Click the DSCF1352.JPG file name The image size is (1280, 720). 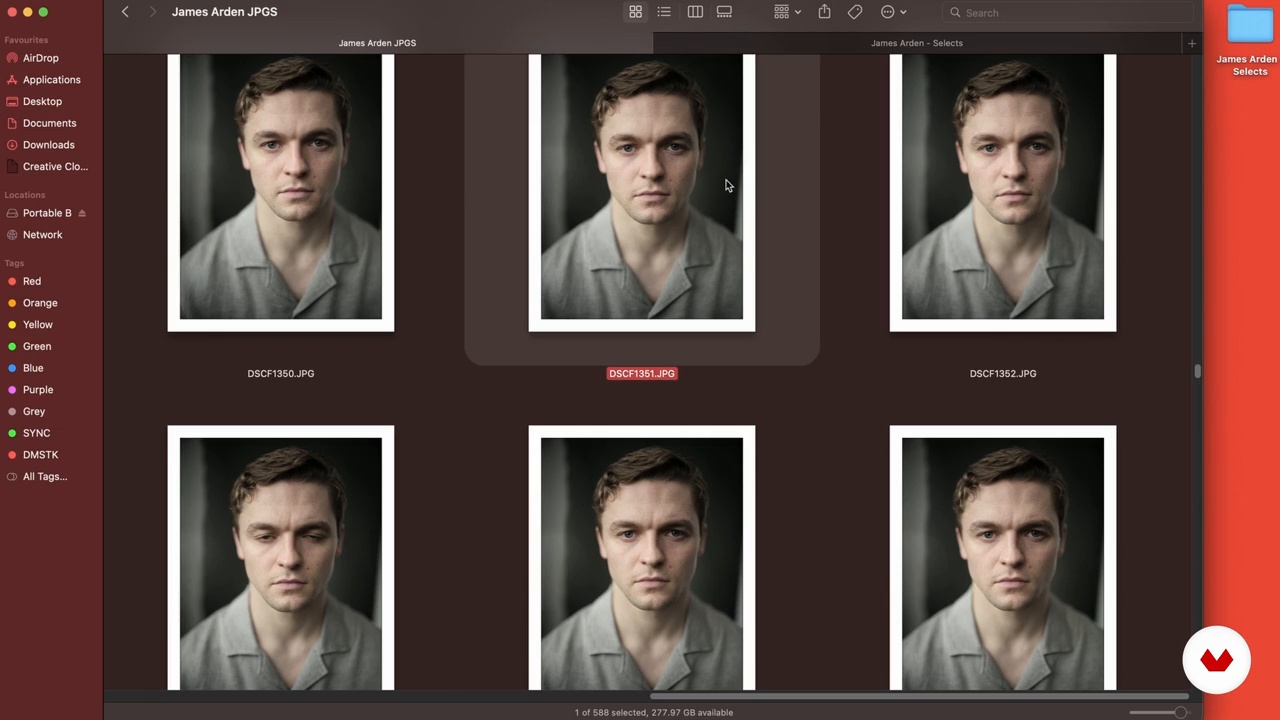pyautogui.click(x=1003, y=373)
